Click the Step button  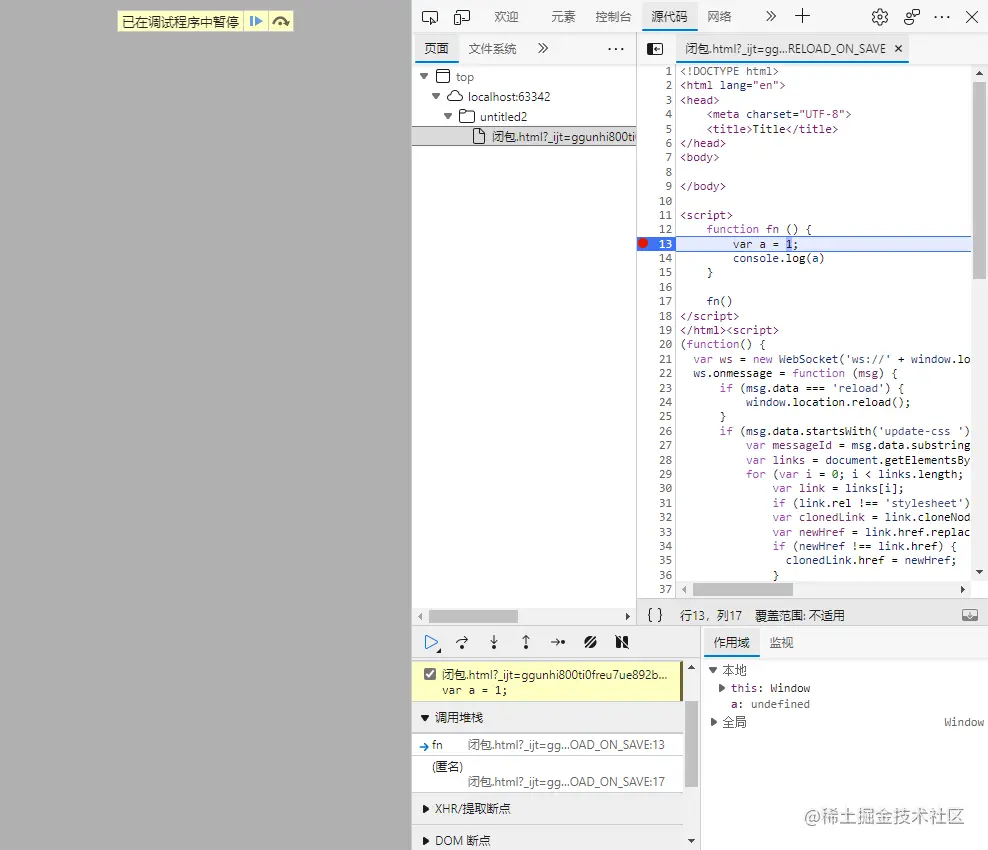(x=558, y=642)
